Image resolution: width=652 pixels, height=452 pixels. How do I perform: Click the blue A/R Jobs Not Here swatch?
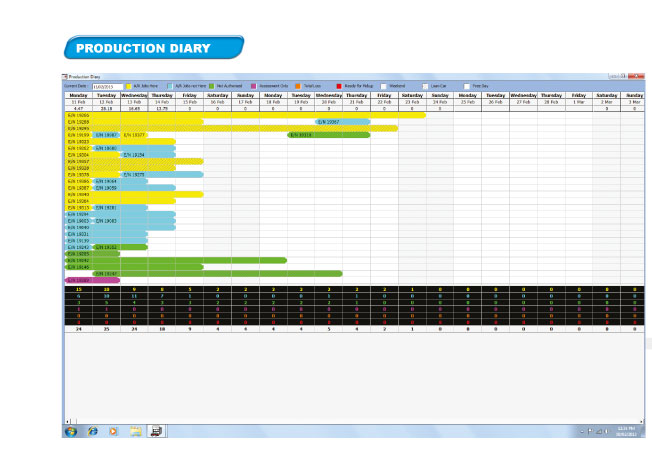(170, 86)
